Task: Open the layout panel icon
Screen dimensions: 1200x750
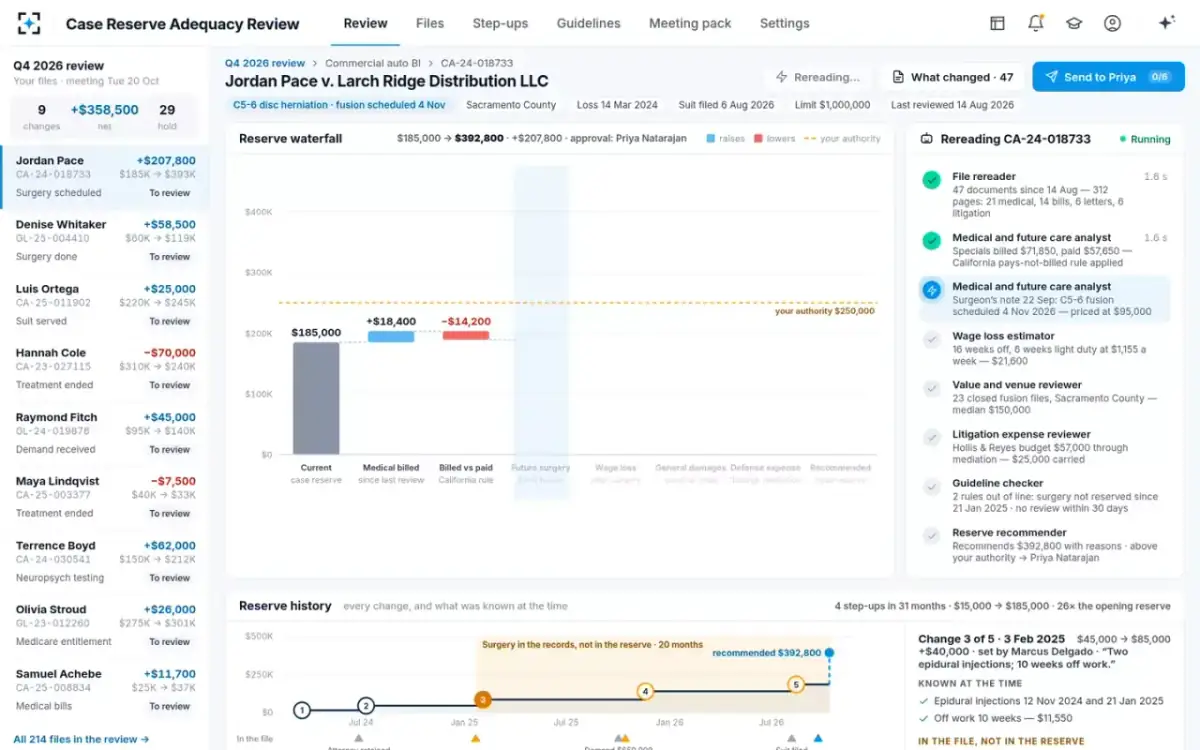Action: (x=997, y=23)
